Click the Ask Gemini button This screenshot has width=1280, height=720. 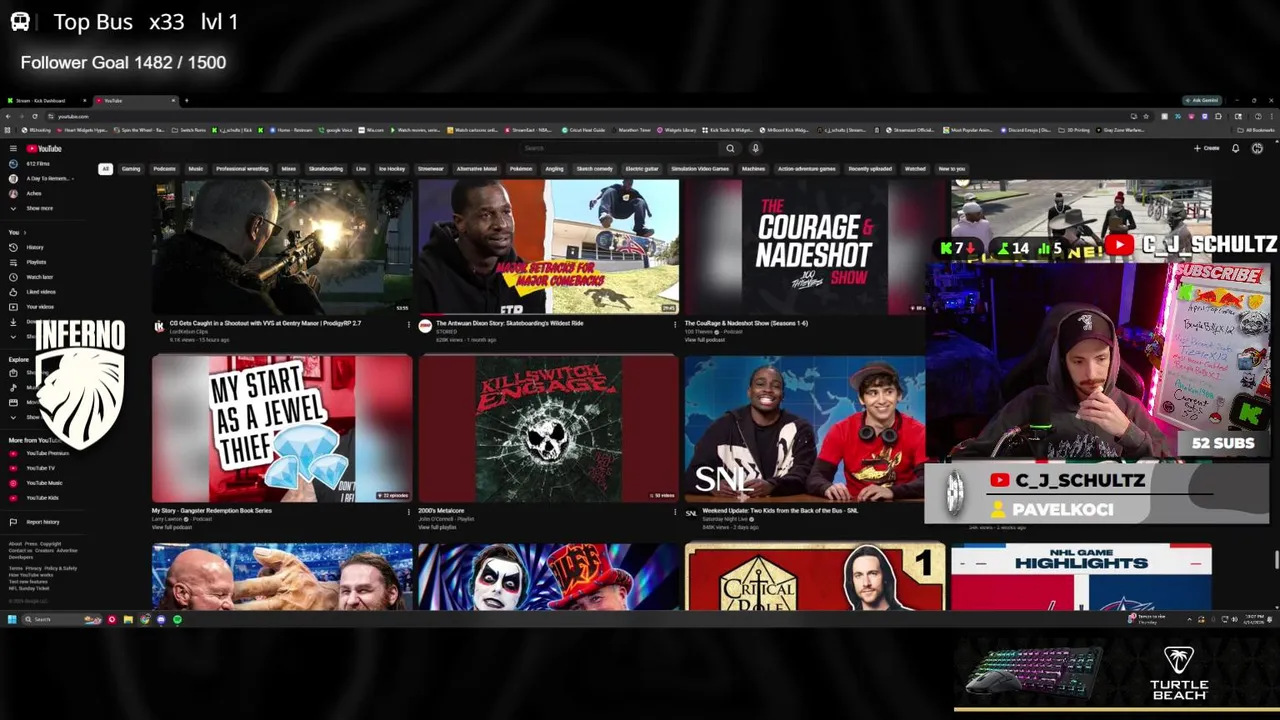coord(1200,100)
